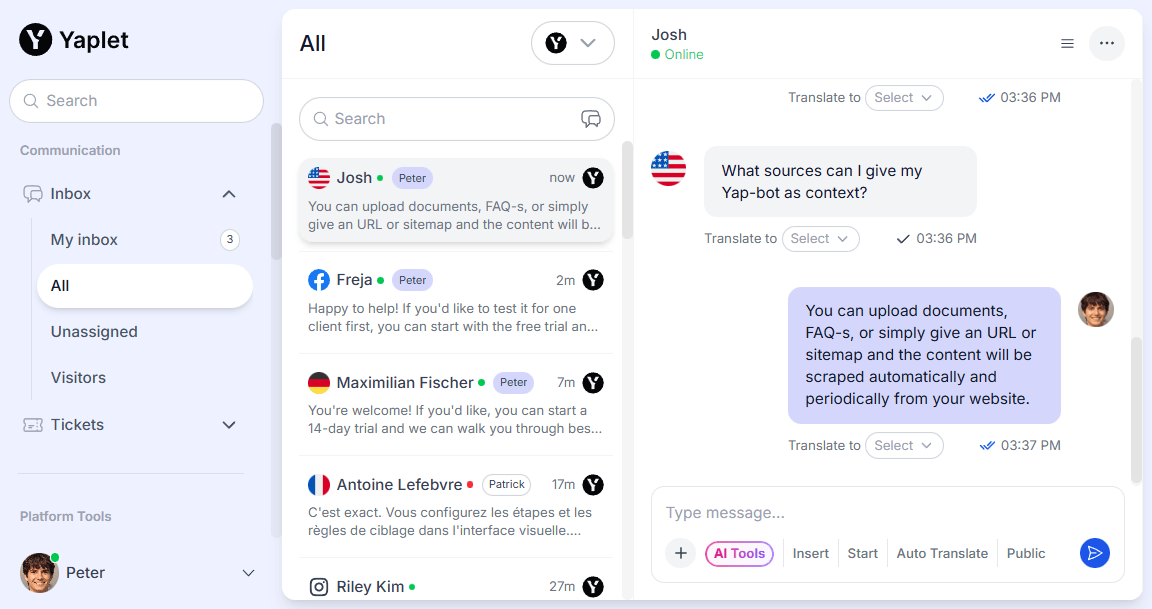Screen dimensions: 1152x609
Task: Expand the Tickets section
Action: coord(229,425)
